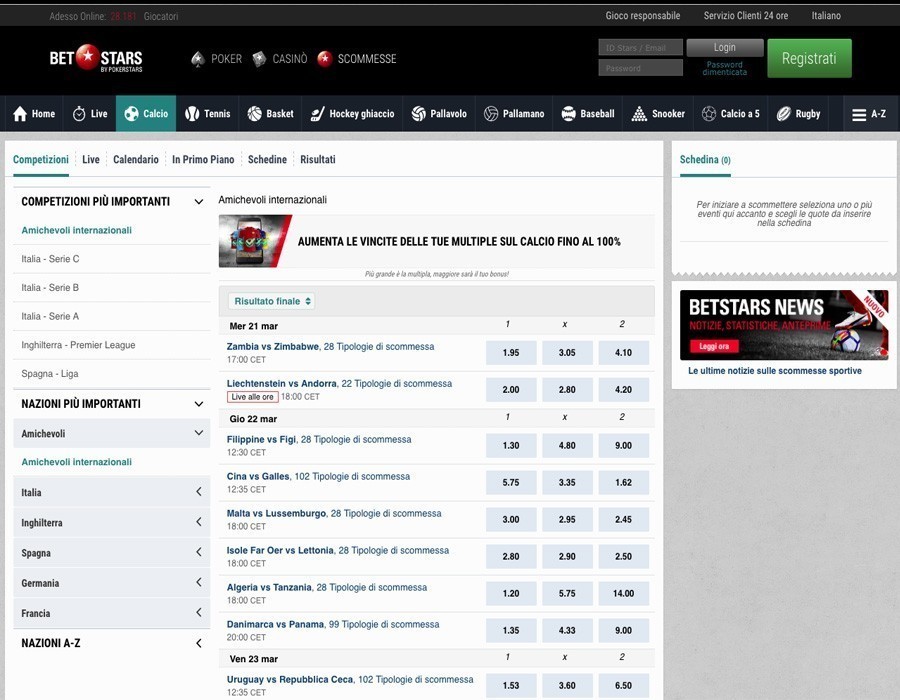Open the Risultati tab

317,160
